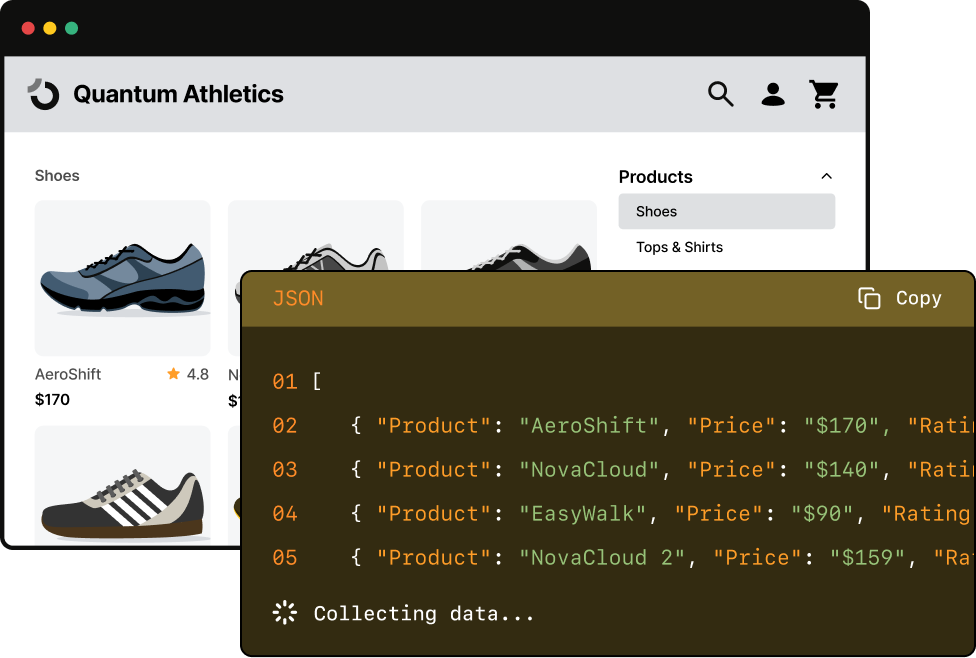Collapse the Products filter chevron
The width and height of the screenshot is (976, 658).
pos(827,176)
